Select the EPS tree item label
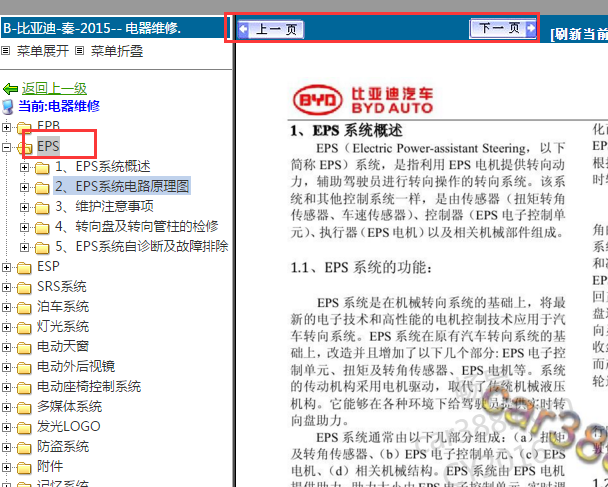 pyautogui.click(x=48, y=146)
